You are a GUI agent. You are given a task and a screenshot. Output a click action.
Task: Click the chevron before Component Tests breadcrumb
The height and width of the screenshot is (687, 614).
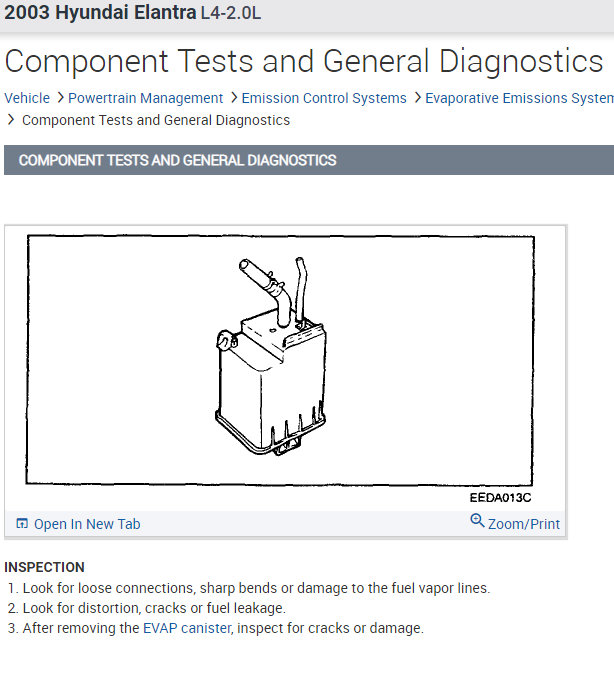(11, 120)
